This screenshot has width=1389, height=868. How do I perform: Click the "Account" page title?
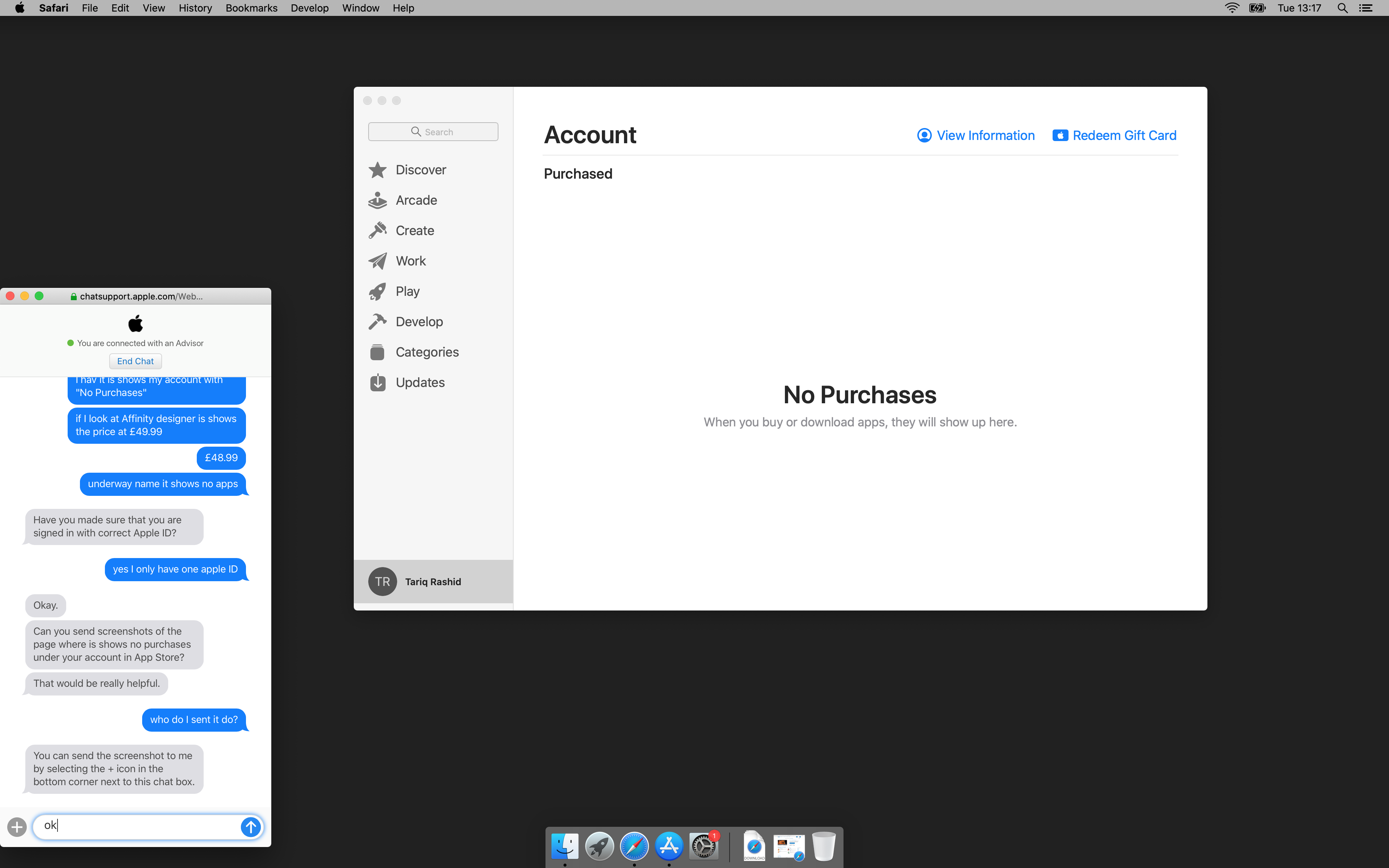pyautogui.click(x=590, y=135)
